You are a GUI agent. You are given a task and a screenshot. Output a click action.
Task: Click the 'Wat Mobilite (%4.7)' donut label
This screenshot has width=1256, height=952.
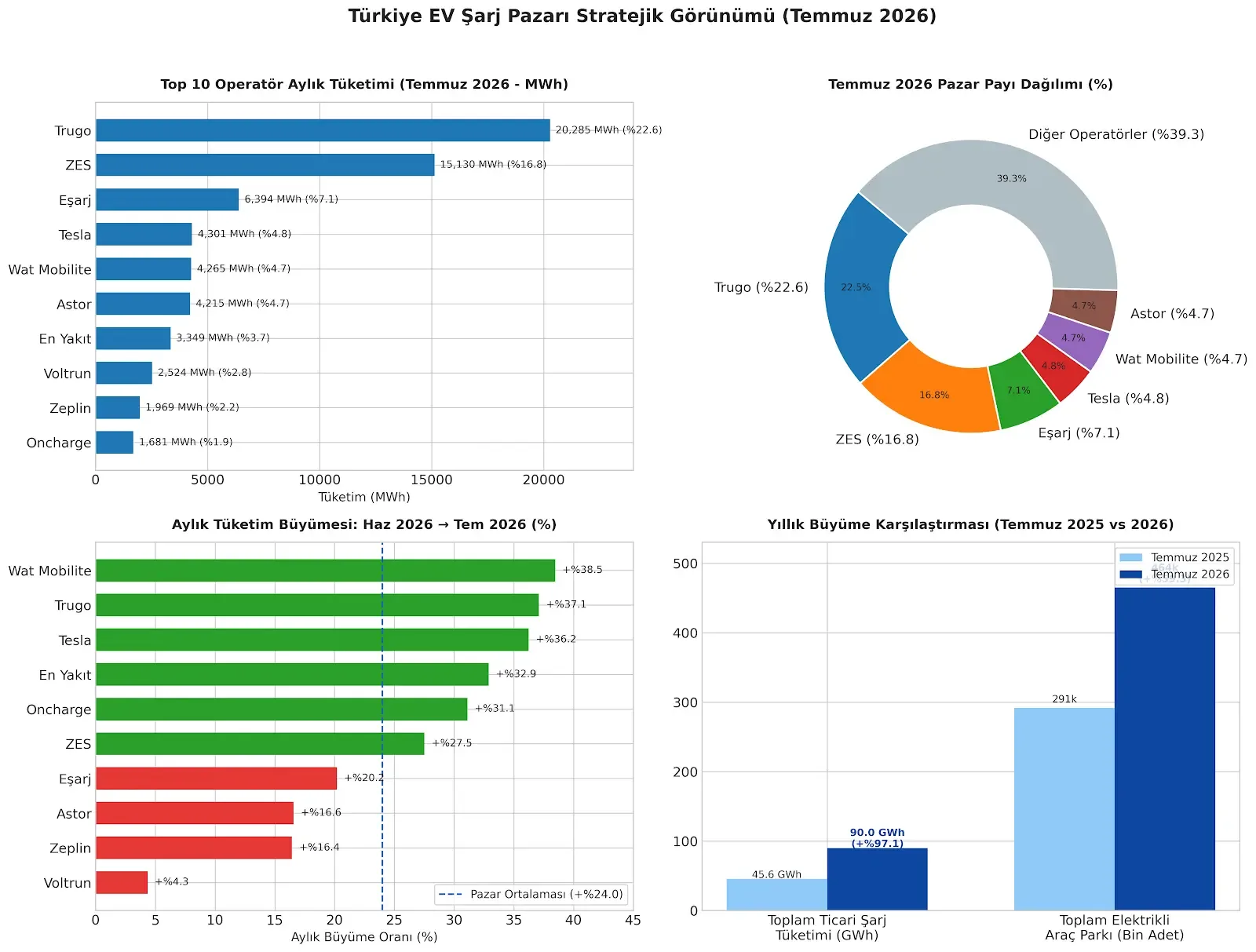(x=1181, y=359)
